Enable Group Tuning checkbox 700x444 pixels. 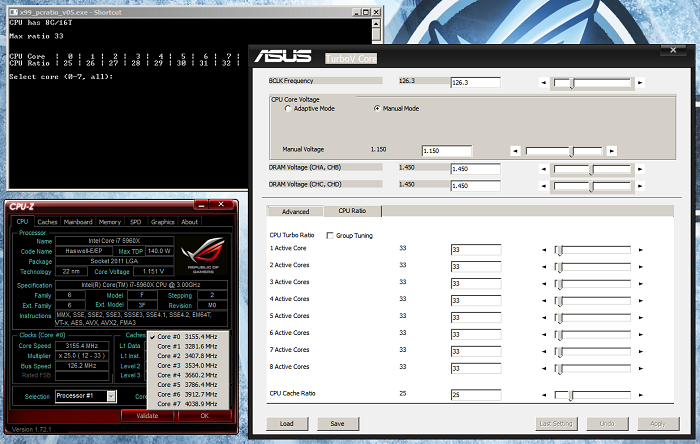331,235
